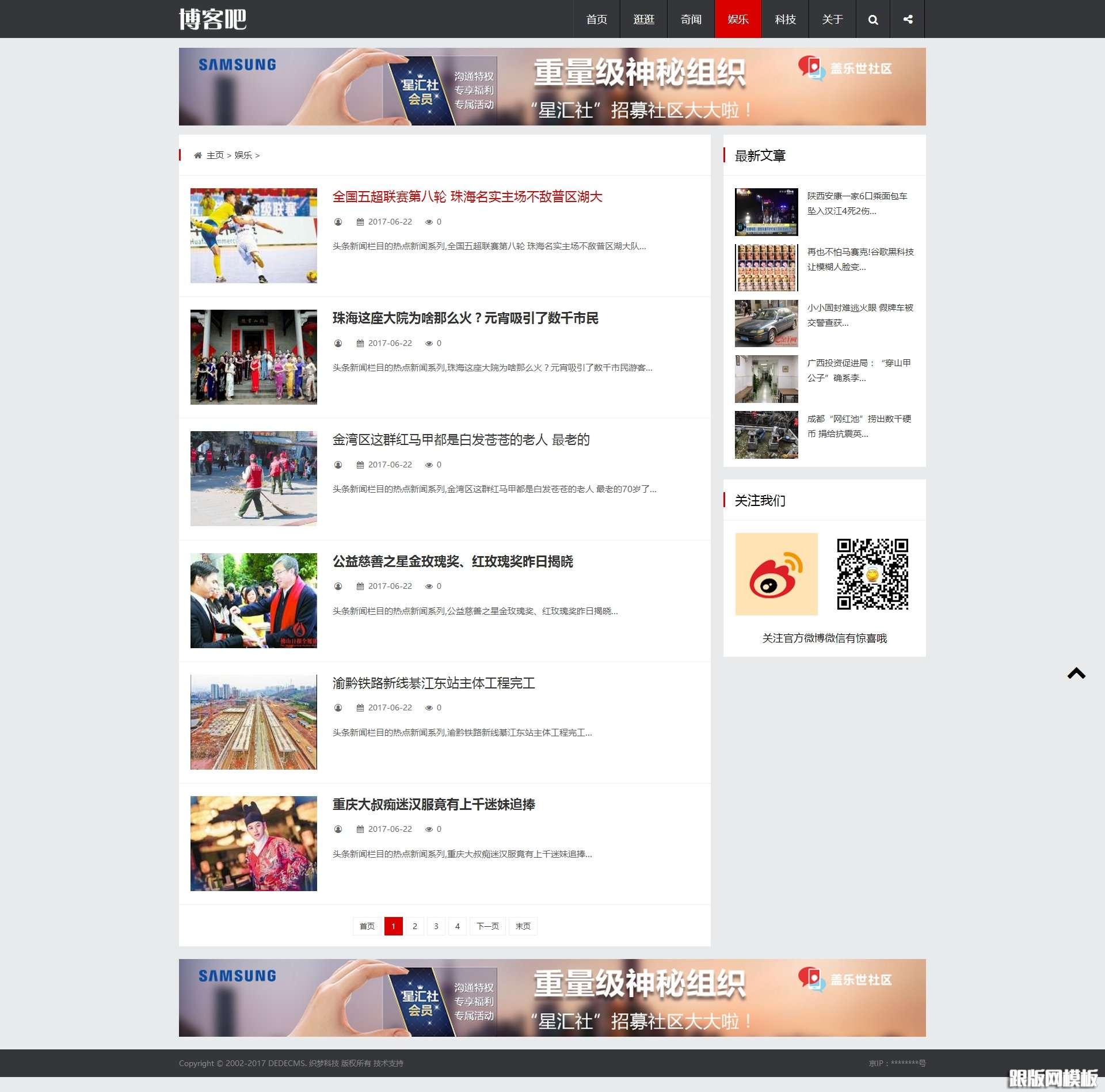The height and width of the screenshot is (1092, 1105).
Task: Open the site search magnifier icon
Action: point(872,19)
